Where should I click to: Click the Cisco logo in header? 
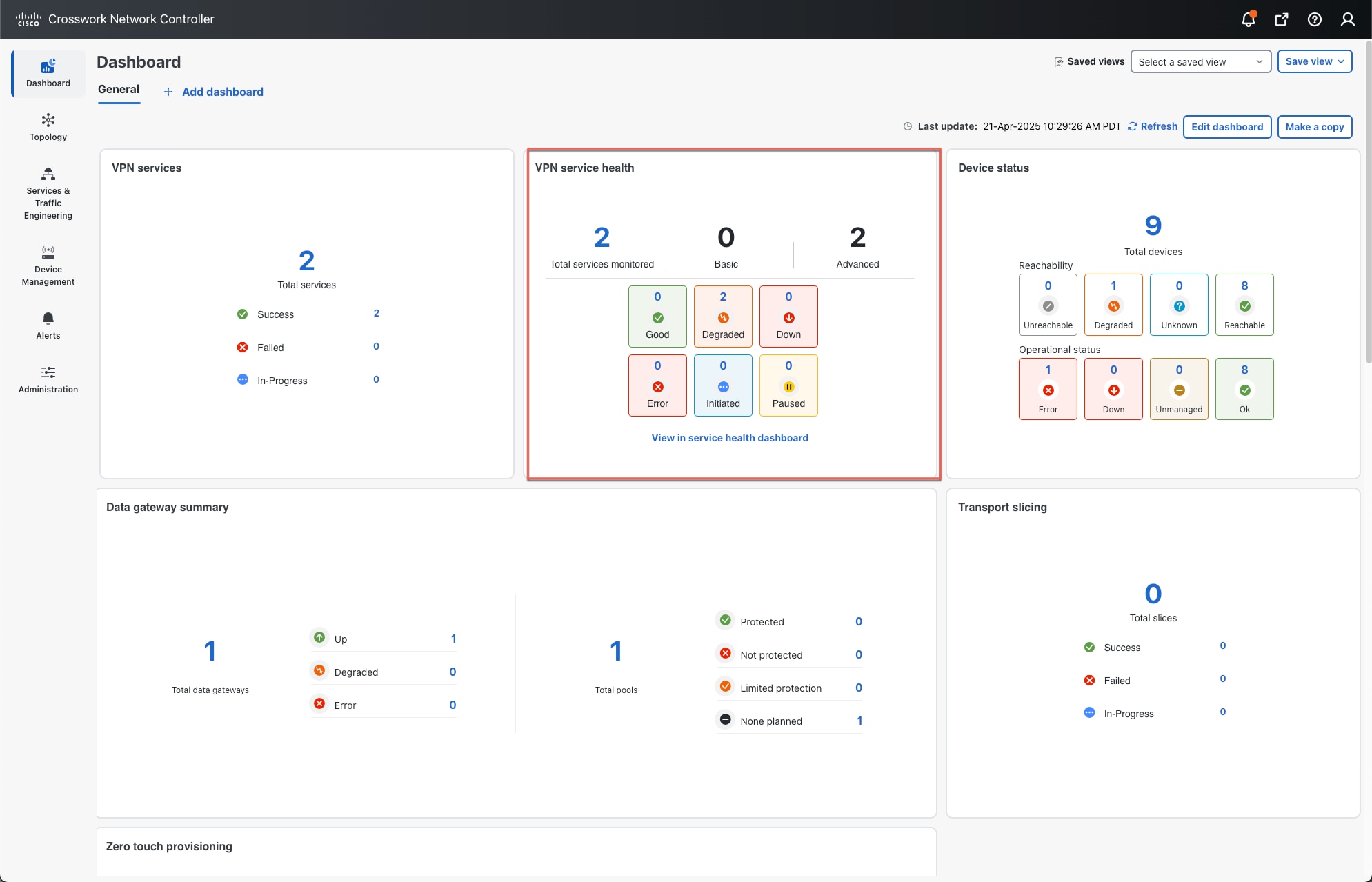point(28,19)
